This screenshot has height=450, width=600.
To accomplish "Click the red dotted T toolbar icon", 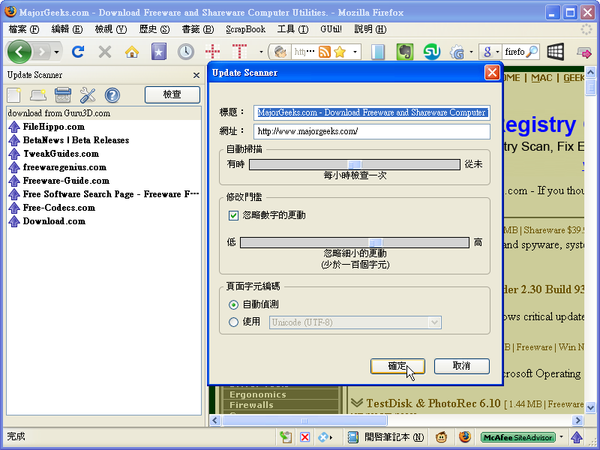I will [240, 52].
